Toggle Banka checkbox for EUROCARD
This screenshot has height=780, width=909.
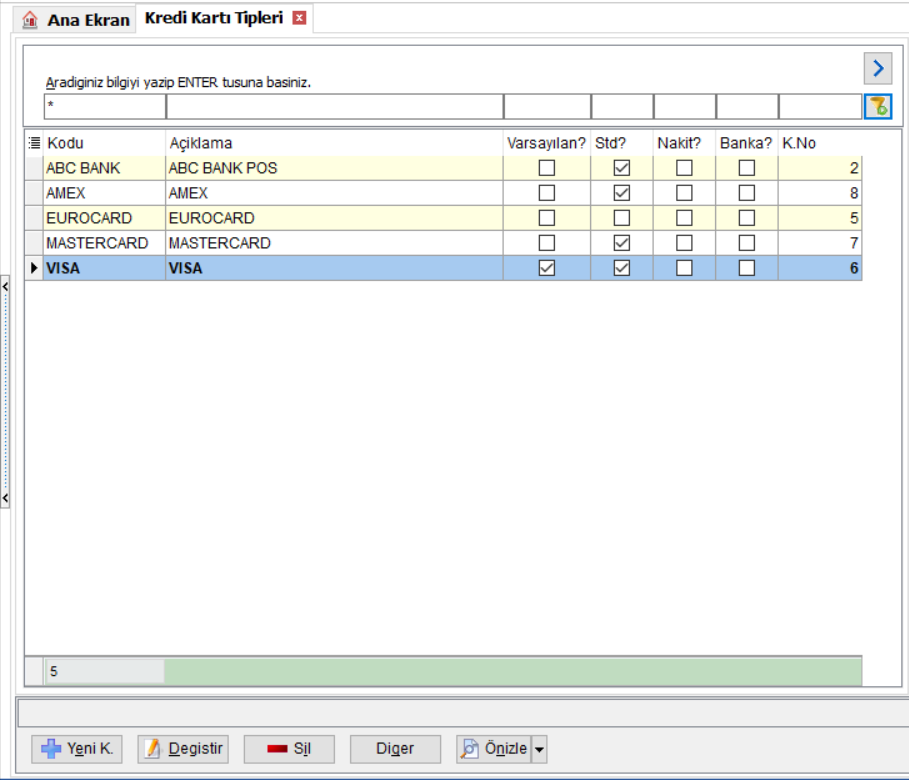747,218
